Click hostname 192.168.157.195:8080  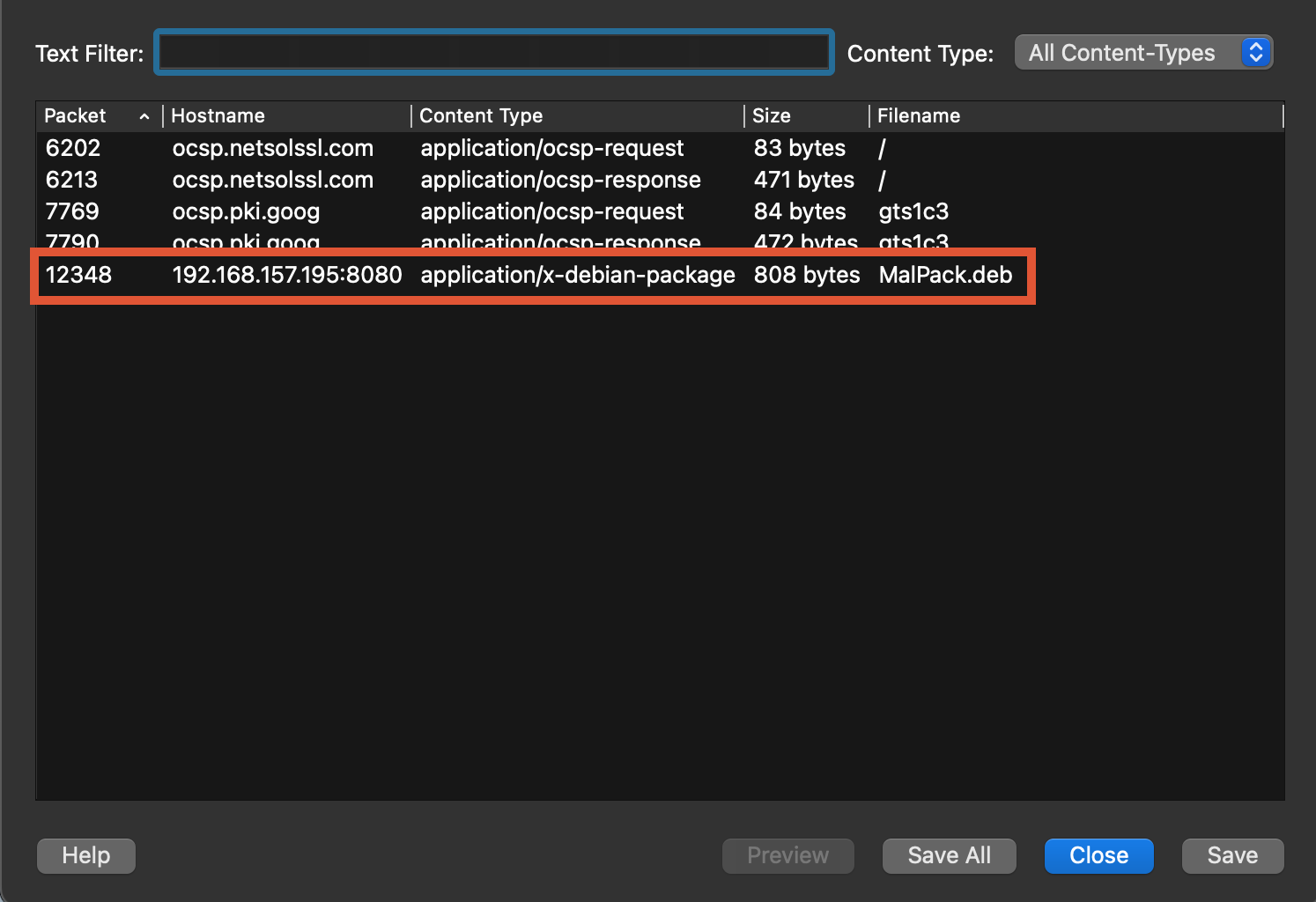287,275
